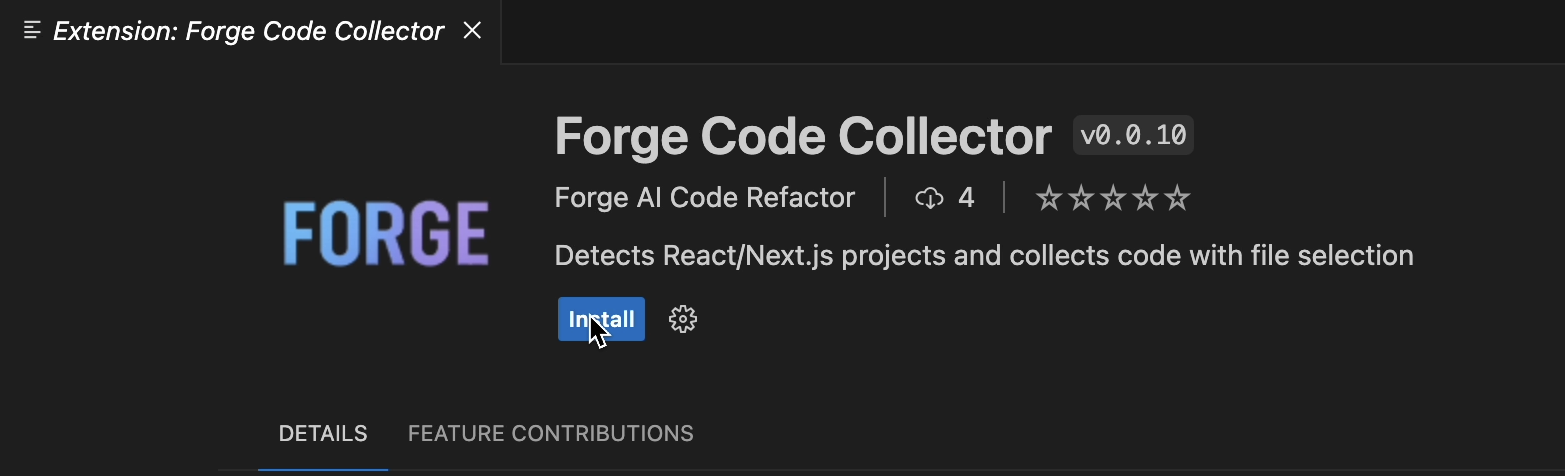Image resolution: width=1565 pixels, height=476 pixels.
Task: Click the fourth rating star
Action: (1145, 198)
